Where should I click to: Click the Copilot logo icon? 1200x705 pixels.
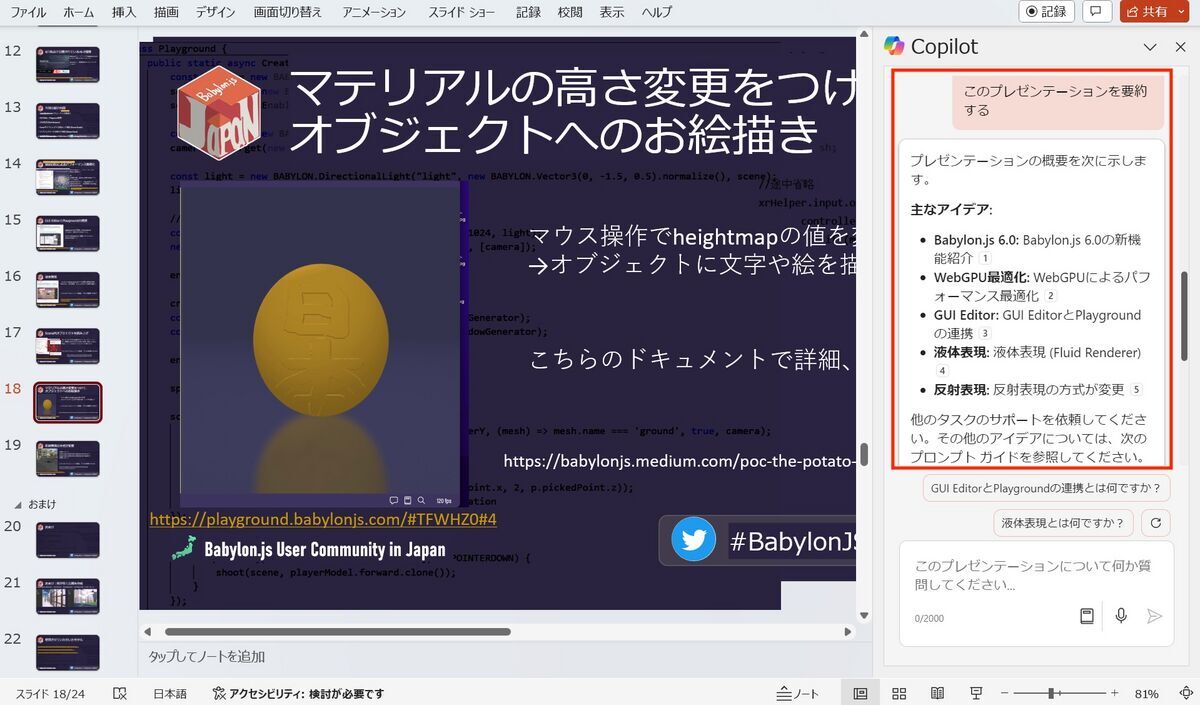(894, 46)
